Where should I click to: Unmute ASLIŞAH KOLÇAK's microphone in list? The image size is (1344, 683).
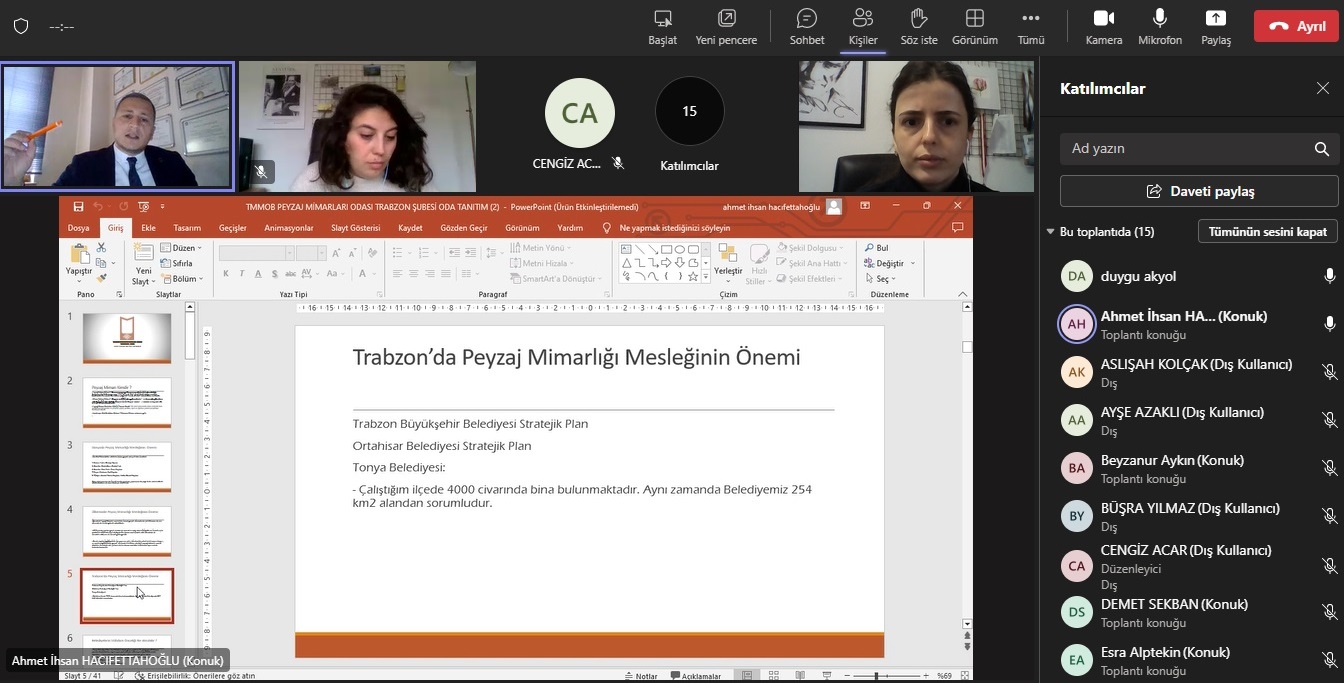[1329, 372]
